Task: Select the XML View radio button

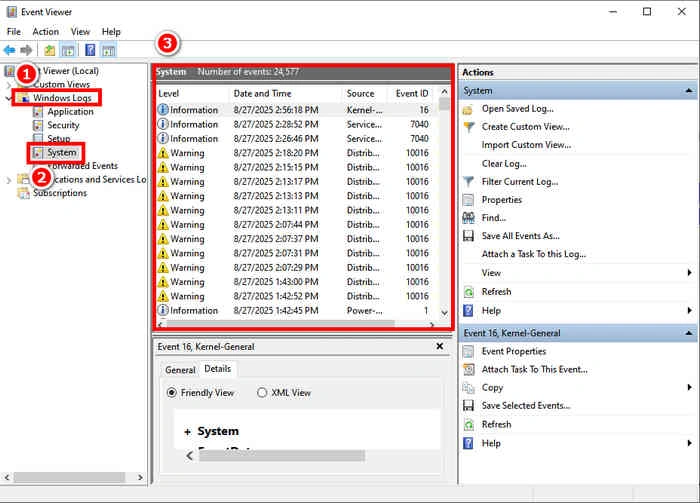Action: tap(262, 393)
